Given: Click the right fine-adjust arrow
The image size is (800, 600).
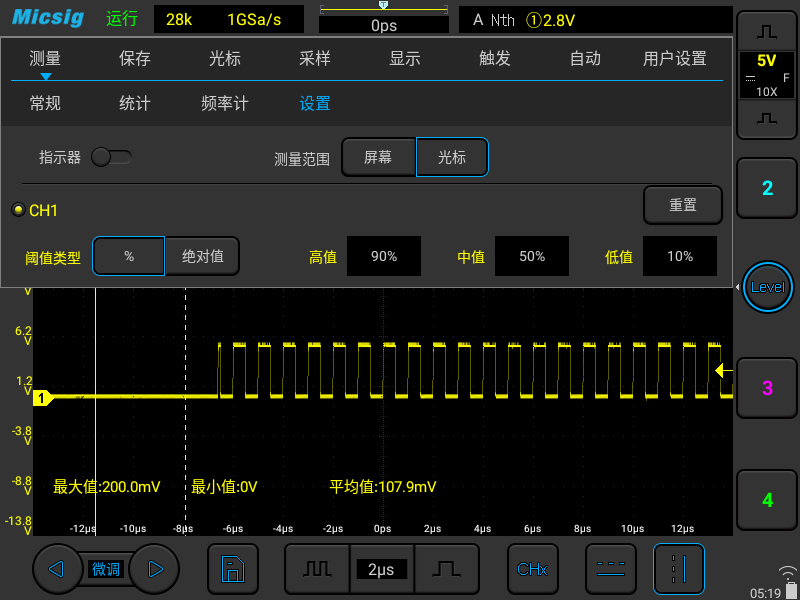Looking at the screenshot, I should [x=155, y=568].
